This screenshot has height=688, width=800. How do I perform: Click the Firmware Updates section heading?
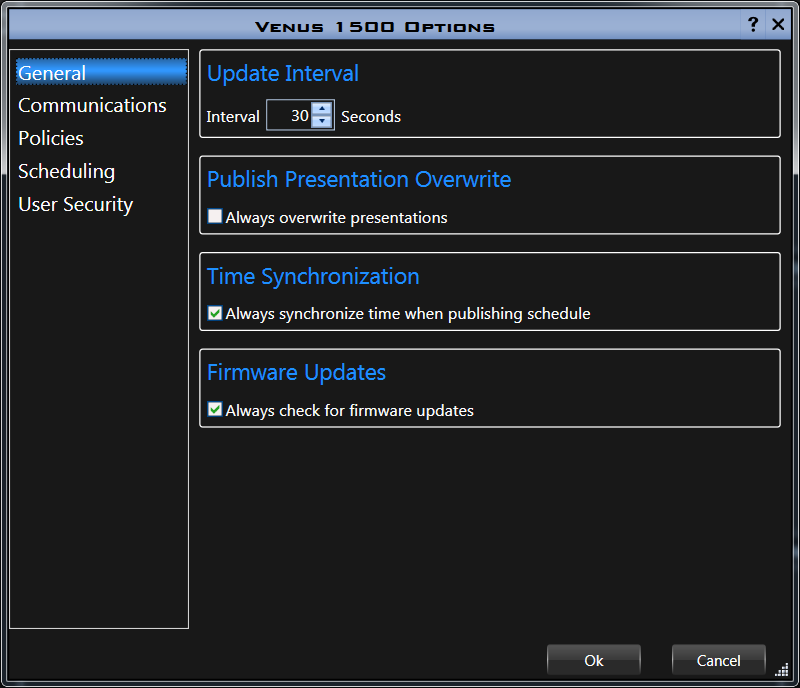[x=296, y=372]
